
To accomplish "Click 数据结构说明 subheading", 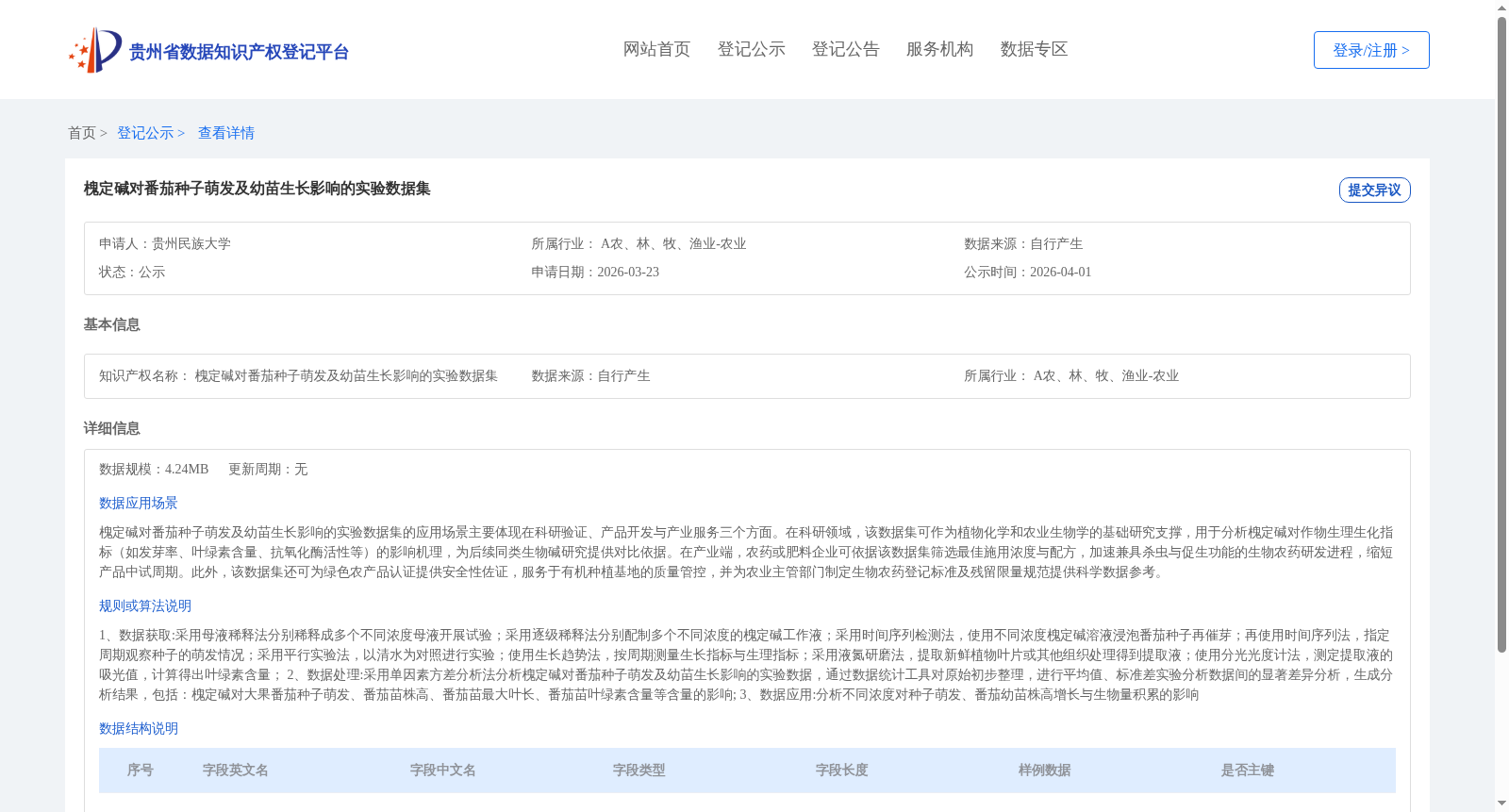I will pyautogui.click(x=139, y=728).
